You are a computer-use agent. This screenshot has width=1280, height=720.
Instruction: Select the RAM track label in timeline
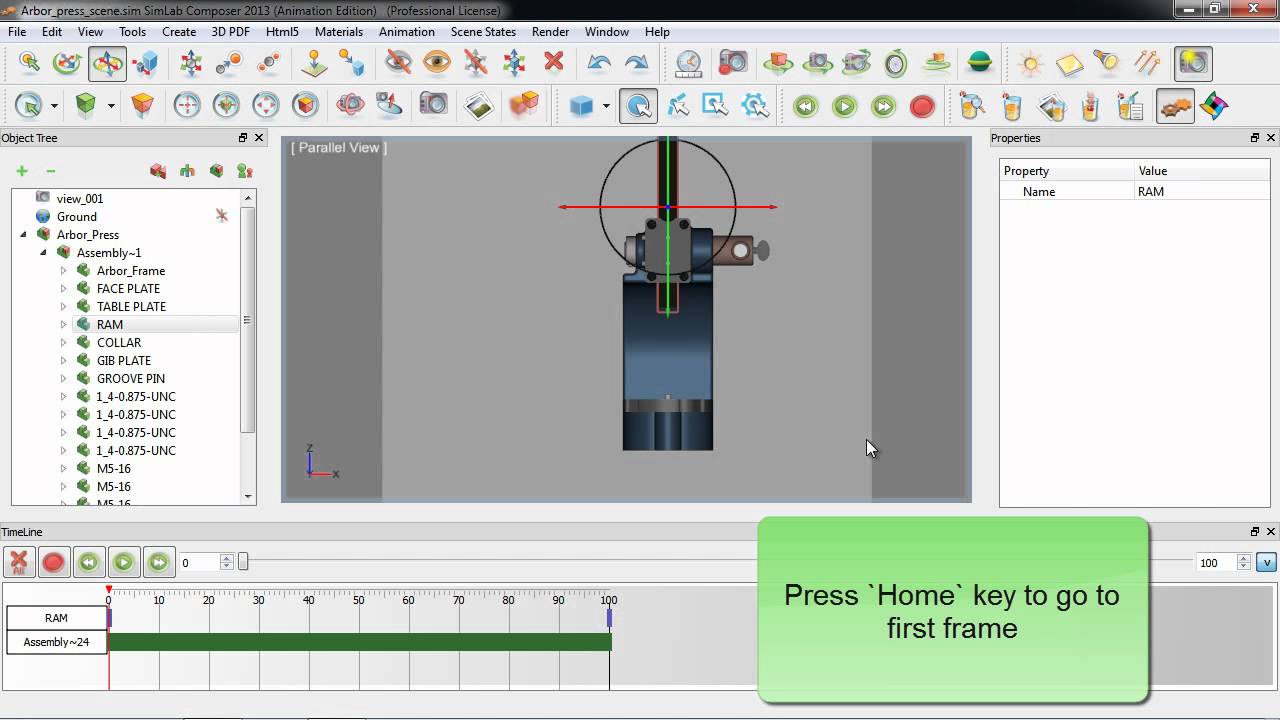point(56,618)
